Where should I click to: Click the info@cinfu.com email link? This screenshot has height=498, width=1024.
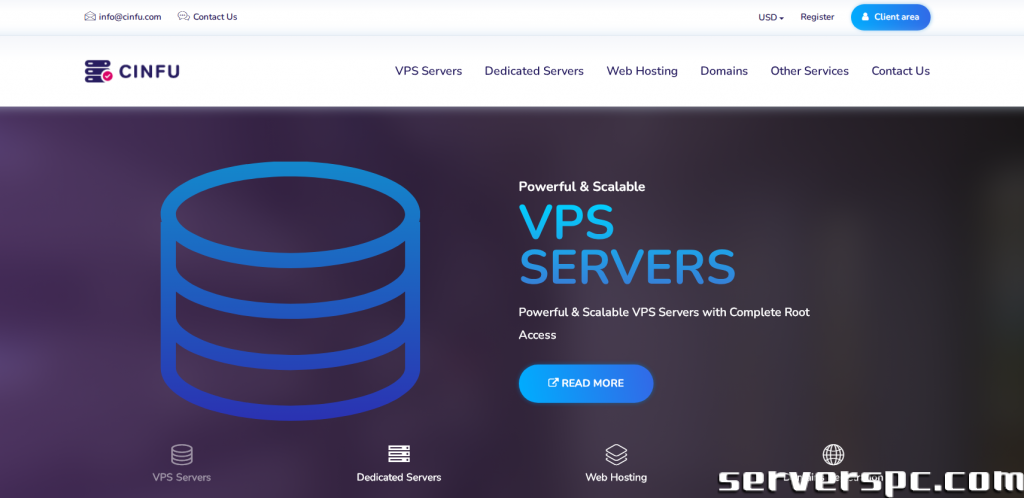[126, 17]
